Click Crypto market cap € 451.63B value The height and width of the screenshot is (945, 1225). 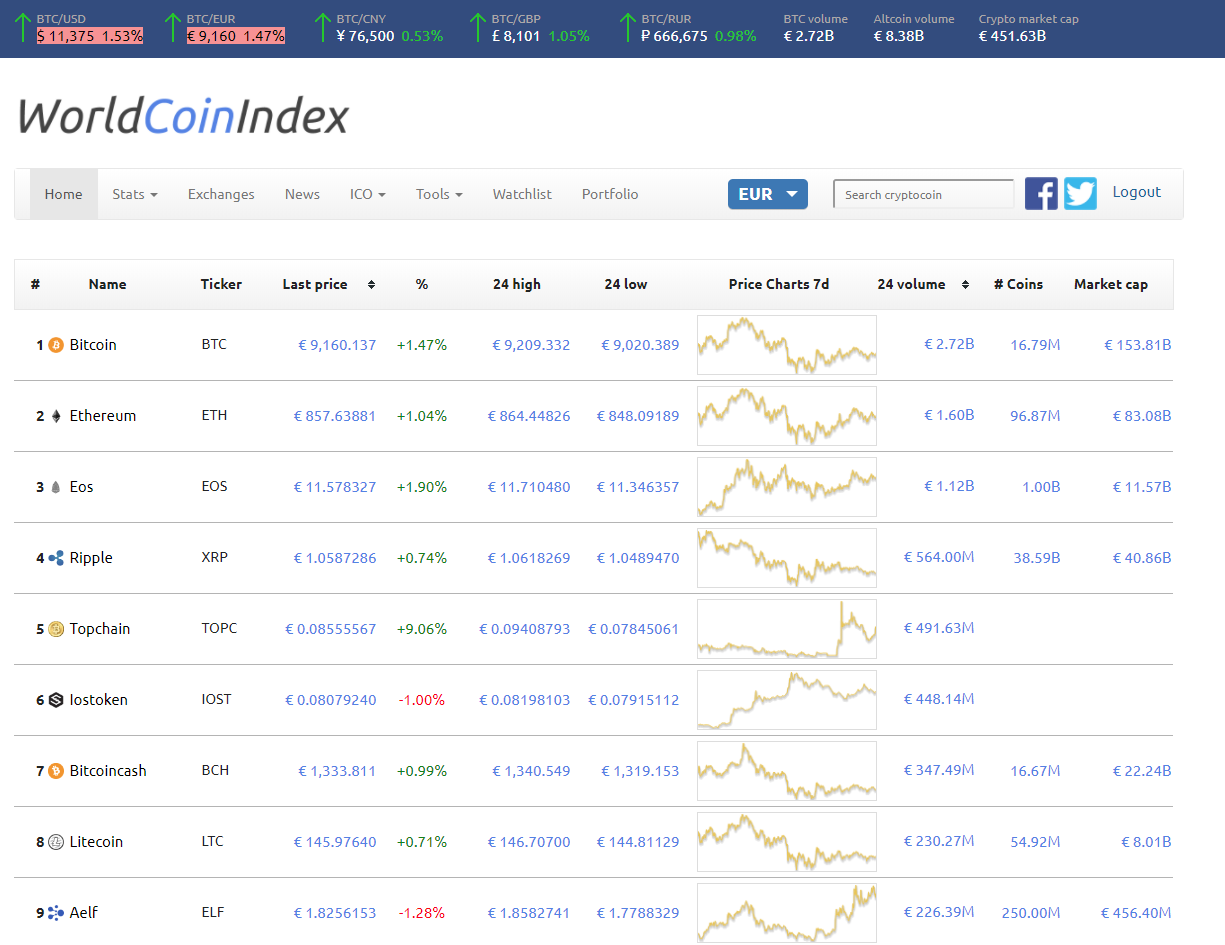coord(1012,36)
